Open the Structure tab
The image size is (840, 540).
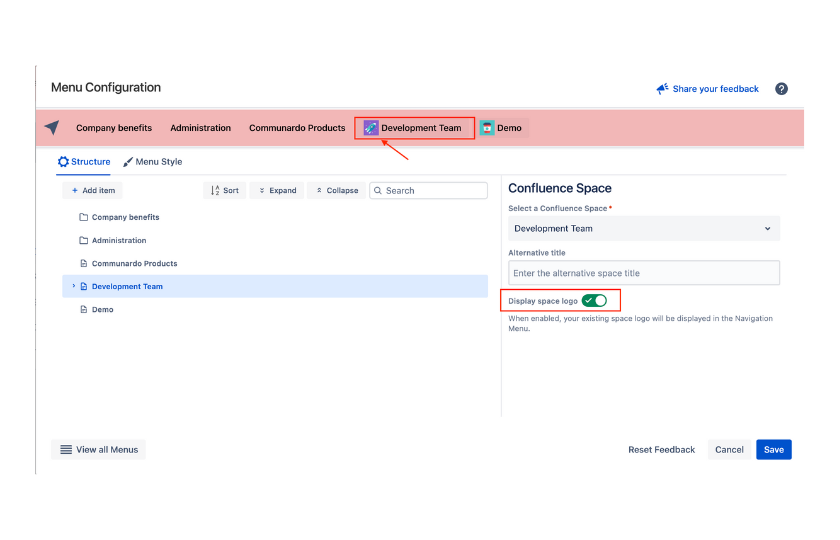click(x=84, y=162)
